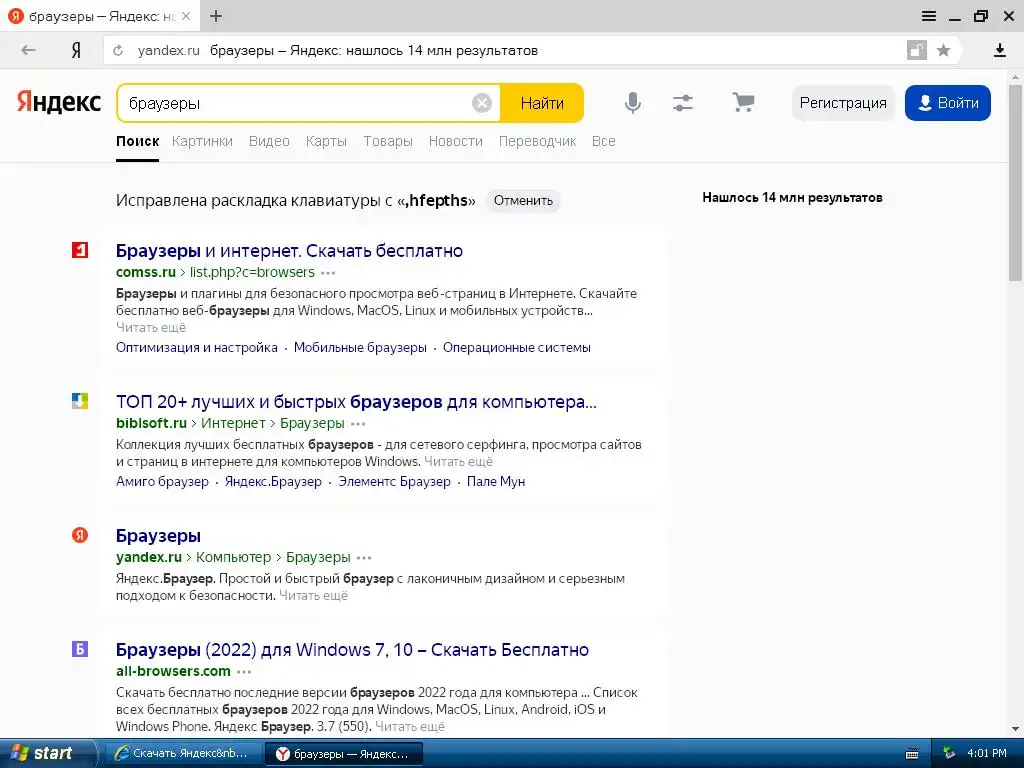Start voice search with the microphone icon

[632, 103]
